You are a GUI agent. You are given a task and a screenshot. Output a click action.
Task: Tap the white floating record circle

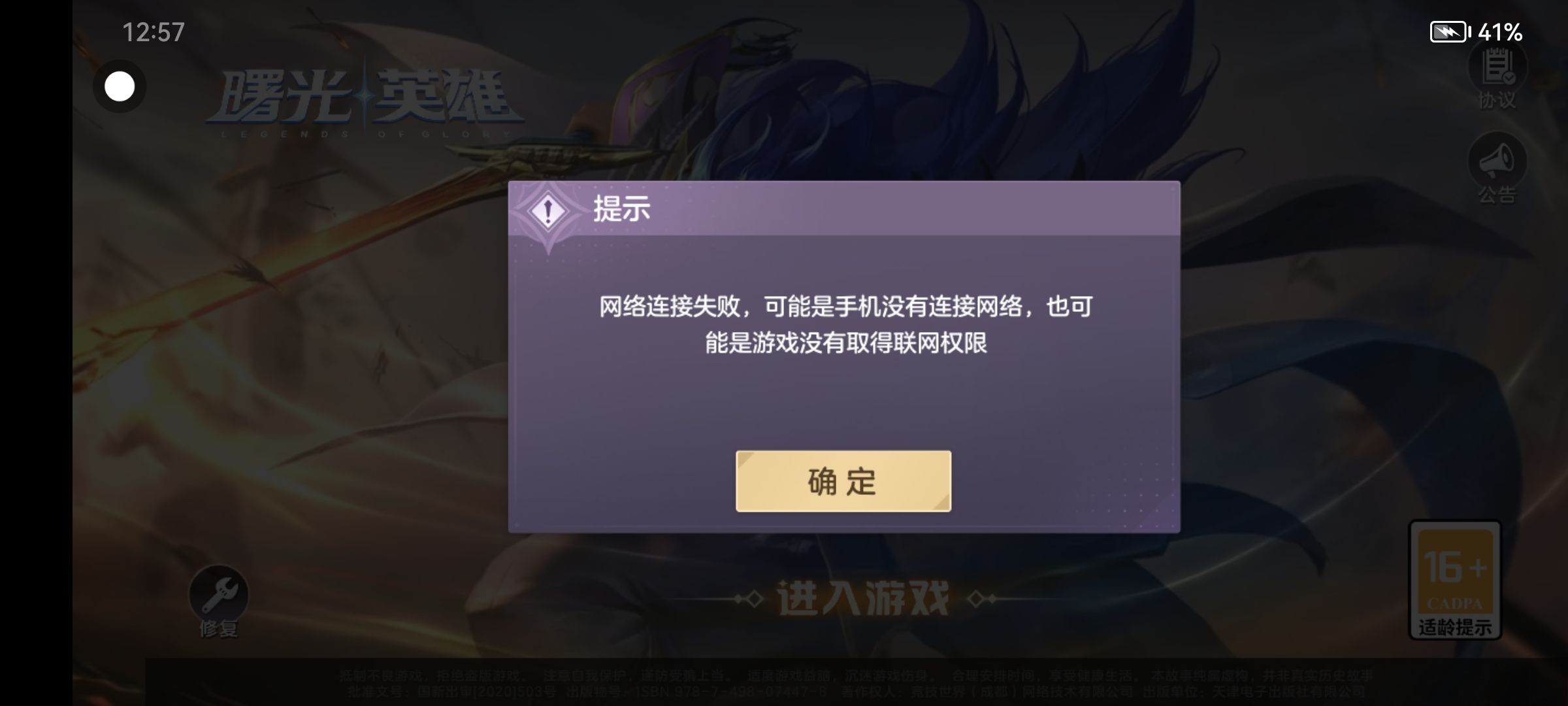[x=120, y=86]
